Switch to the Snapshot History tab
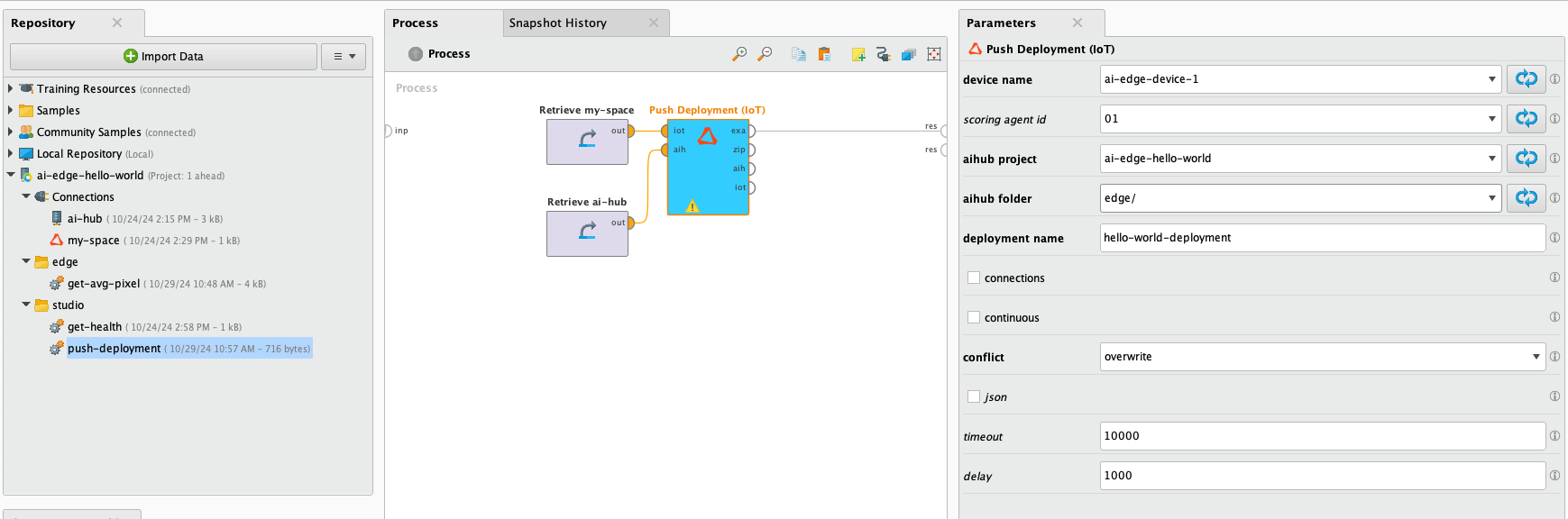1568x519 pixels. [557, 23]
